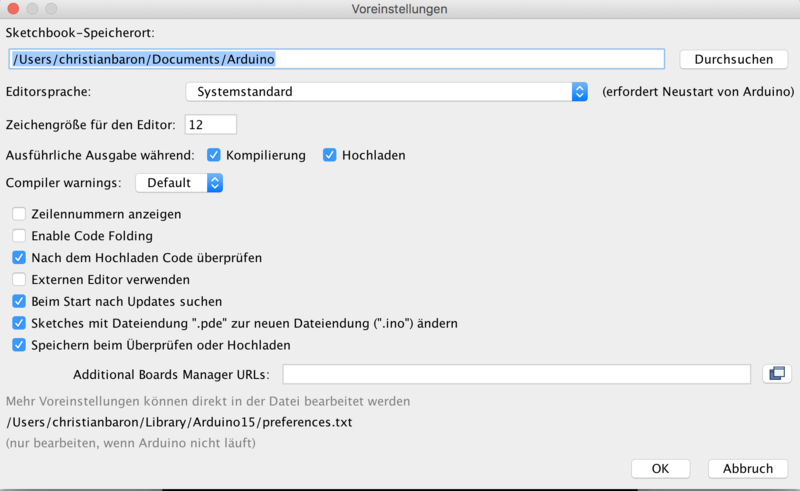Confirm preferences with OK button

coord(660,468)
